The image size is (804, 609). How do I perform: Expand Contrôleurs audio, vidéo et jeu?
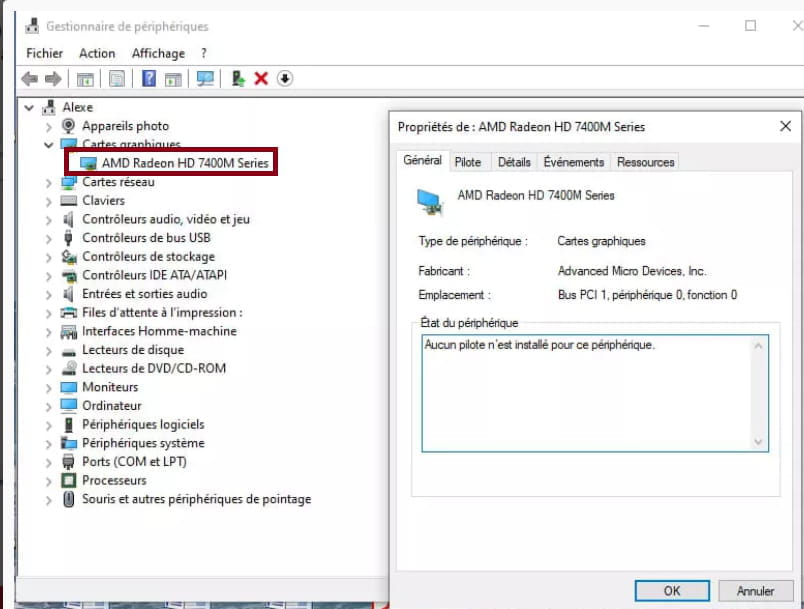pos(49,220)
